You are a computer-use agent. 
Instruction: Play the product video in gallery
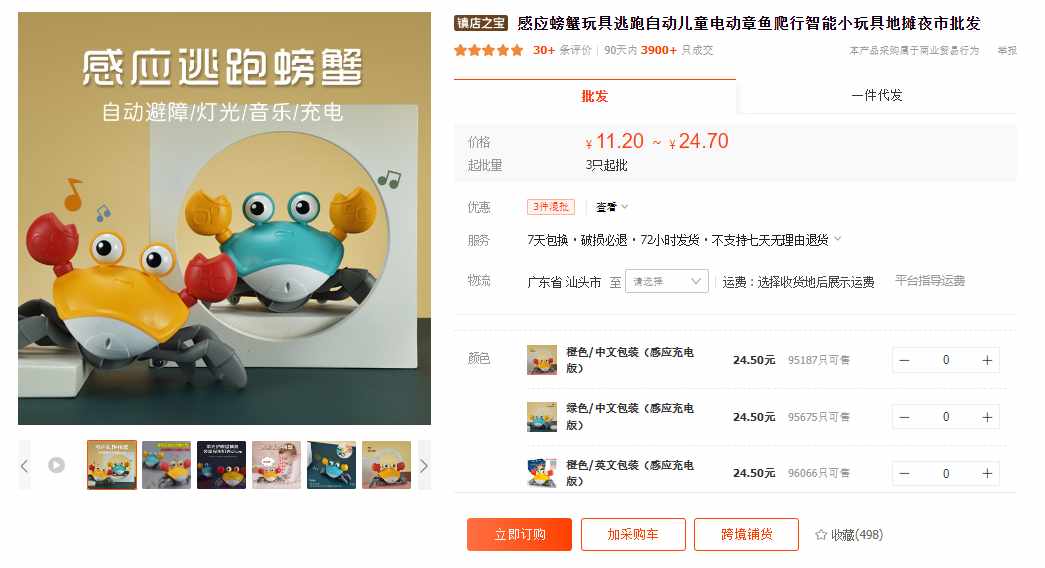pos(57,465)
